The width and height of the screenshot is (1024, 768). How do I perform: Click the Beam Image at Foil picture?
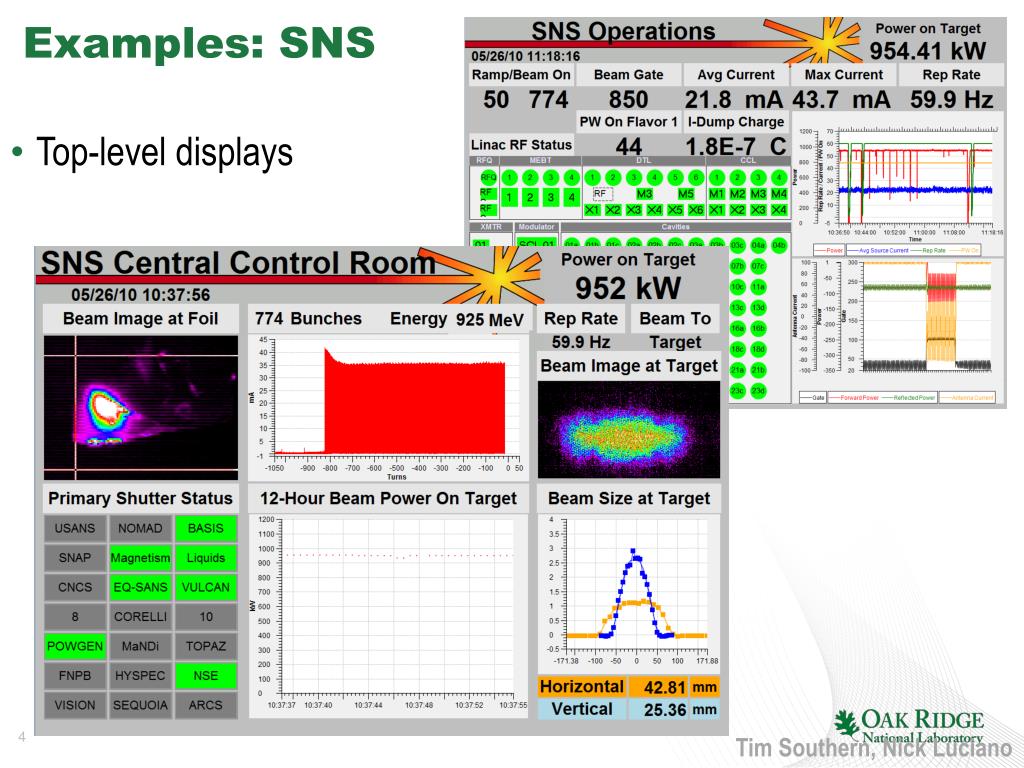141,408
